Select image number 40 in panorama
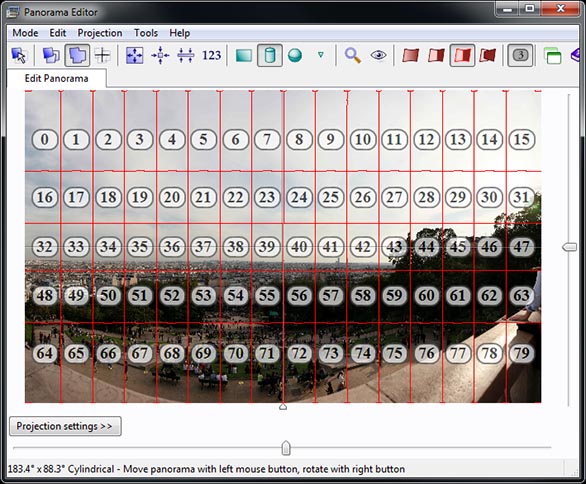 click(299, 247)
